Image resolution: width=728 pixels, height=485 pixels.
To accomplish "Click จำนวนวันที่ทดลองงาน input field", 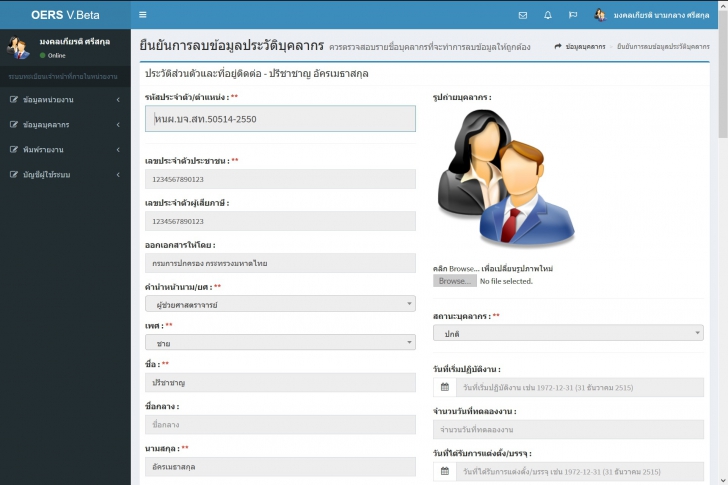I will coord(568,429).
